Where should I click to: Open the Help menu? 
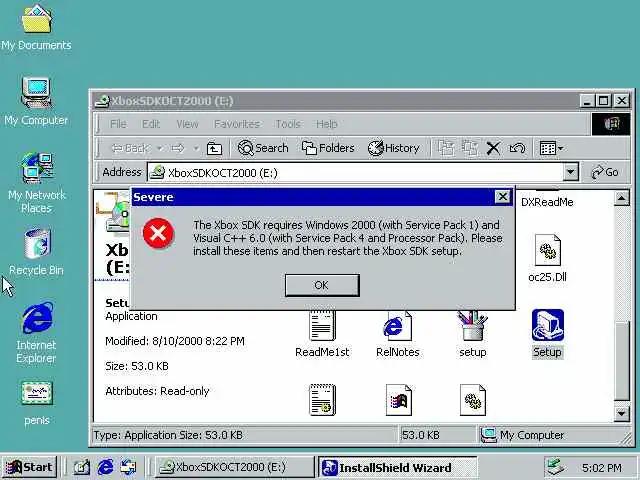tap(327, 124)
